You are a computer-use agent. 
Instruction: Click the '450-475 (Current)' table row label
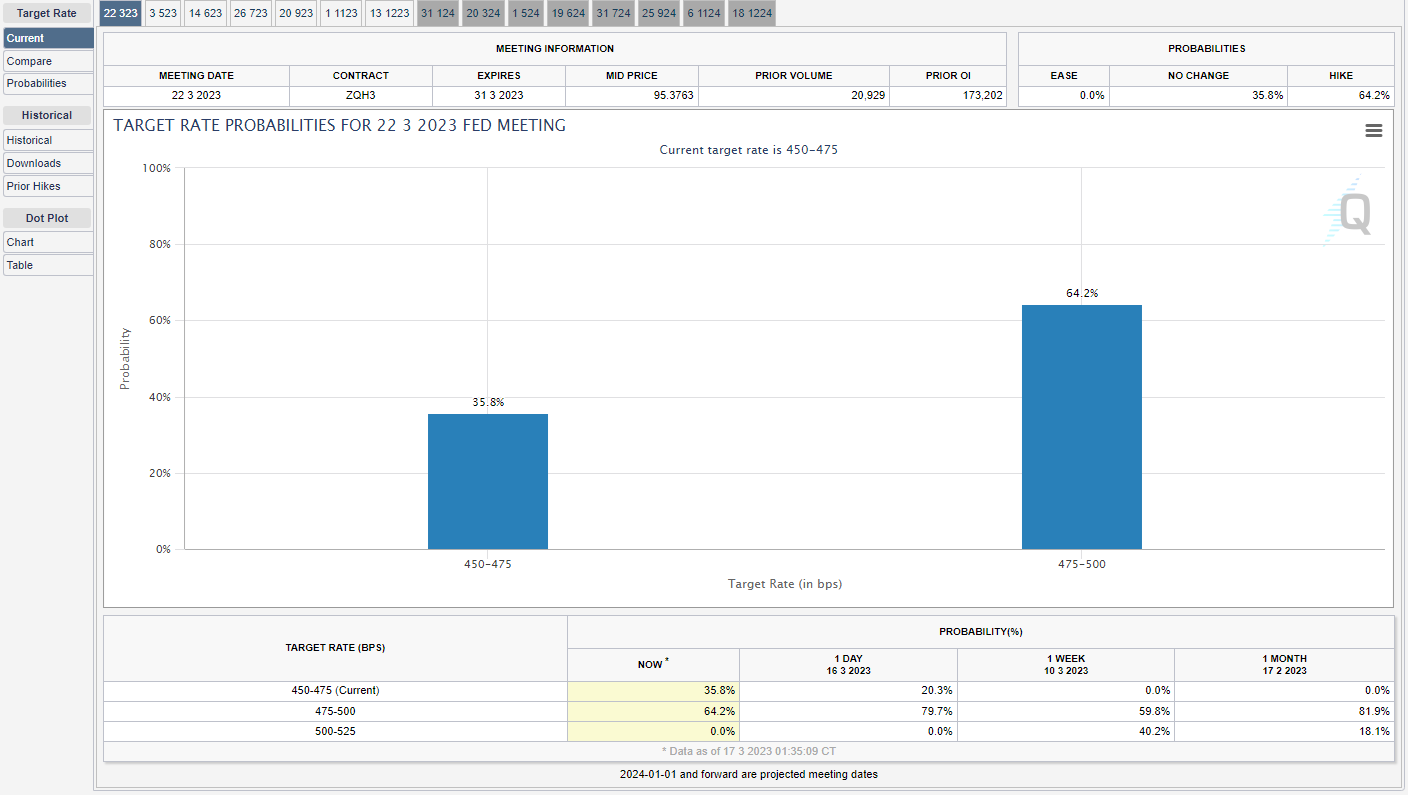pyautogui.click(x=335, y=690)
